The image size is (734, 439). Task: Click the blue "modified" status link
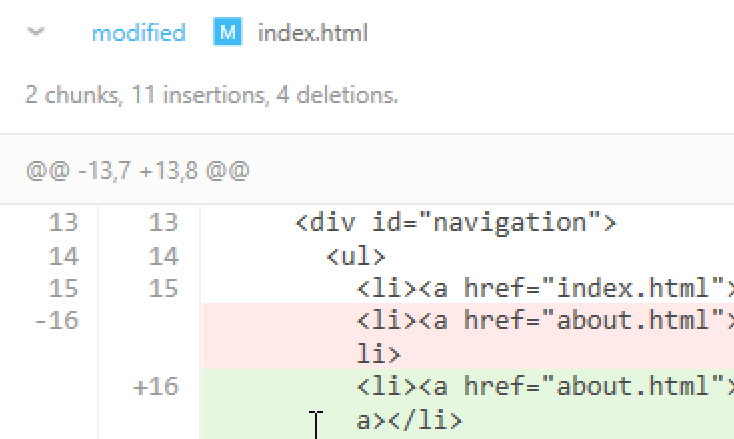[x=138, y=33]
